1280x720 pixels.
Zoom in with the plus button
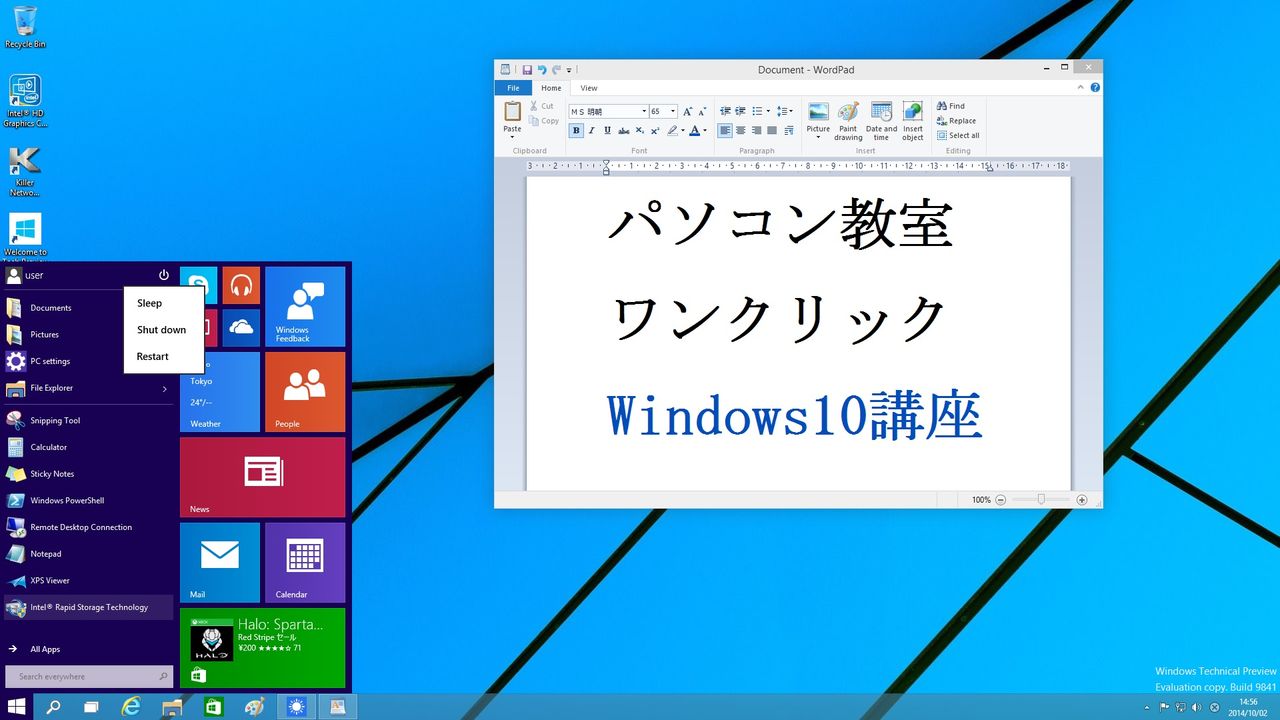click(1082, 500)
